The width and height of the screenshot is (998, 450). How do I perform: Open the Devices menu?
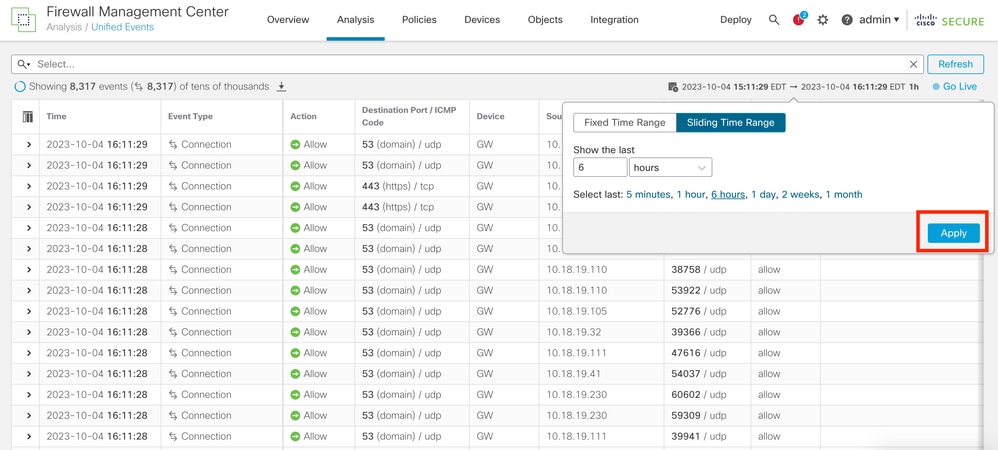(x=482, y=20)
